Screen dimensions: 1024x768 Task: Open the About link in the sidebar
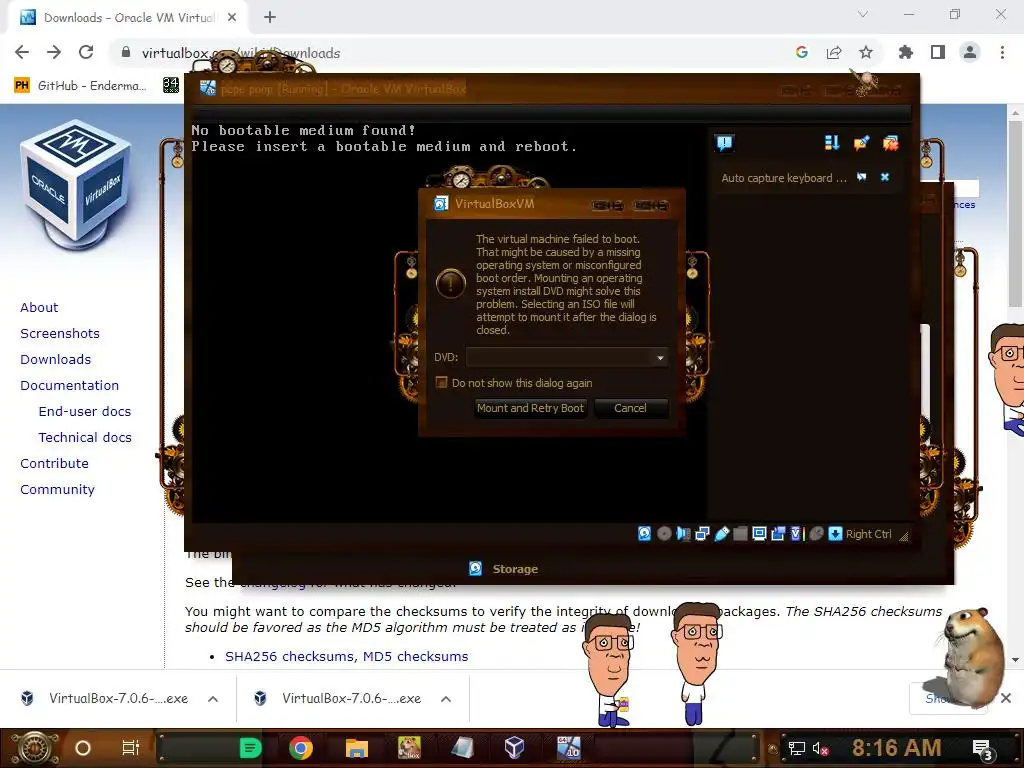click(39, 308)
